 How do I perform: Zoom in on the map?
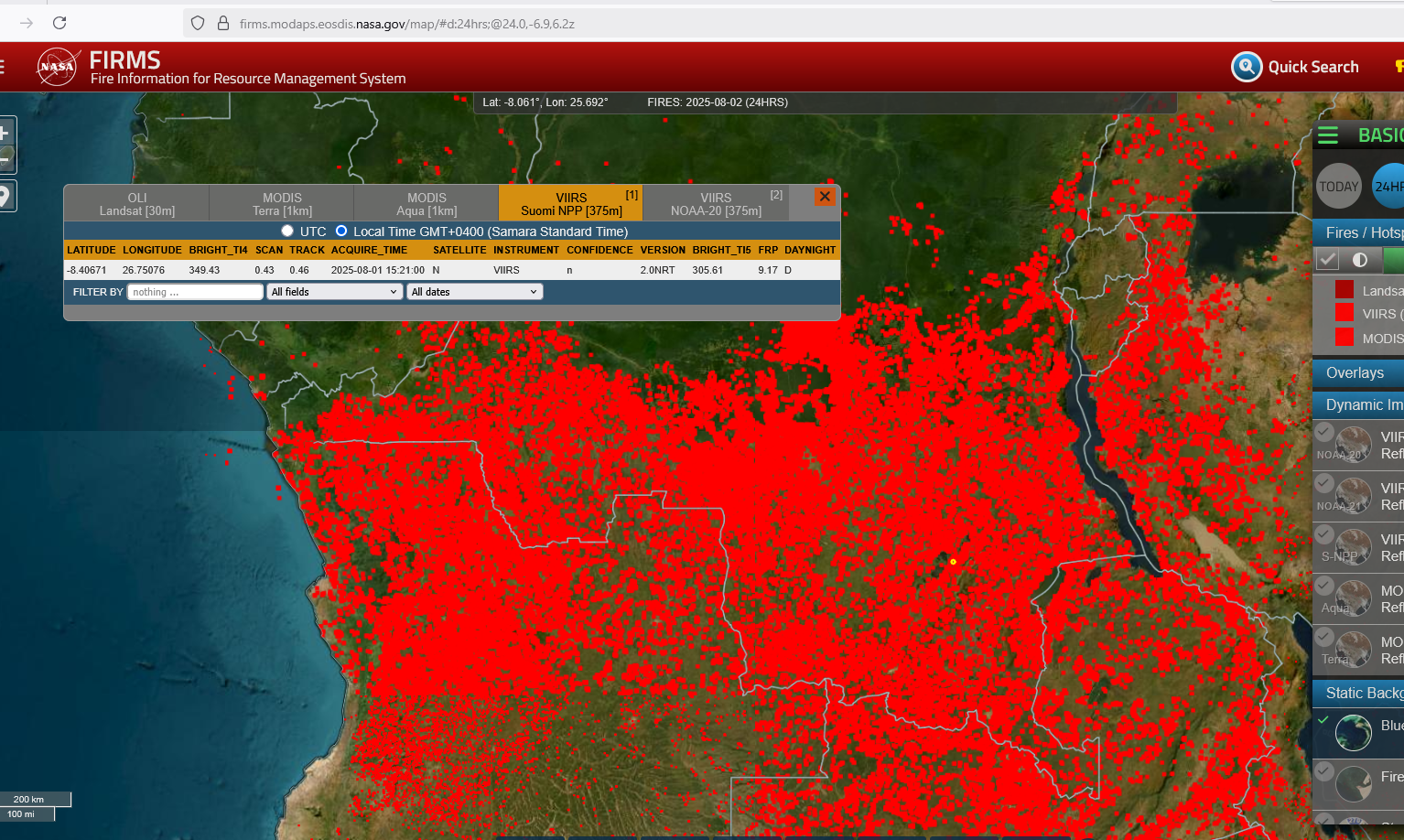tap(5, 133)
